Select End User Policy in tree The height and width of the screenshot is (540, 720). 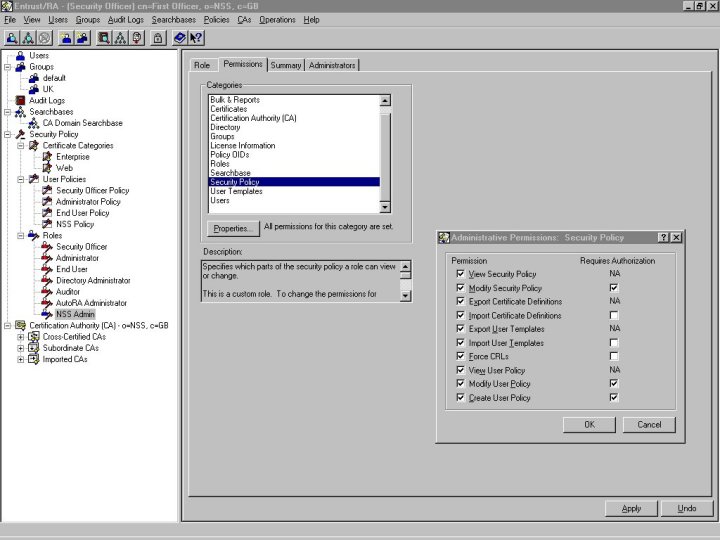pyautogui.click(x=83, y=213)
